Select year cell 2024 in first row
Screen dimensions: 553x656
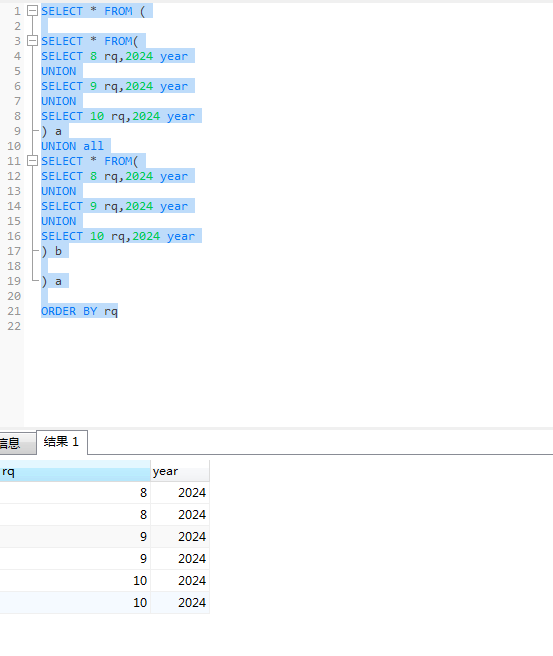pyautogui.click(x=180, y=492)
